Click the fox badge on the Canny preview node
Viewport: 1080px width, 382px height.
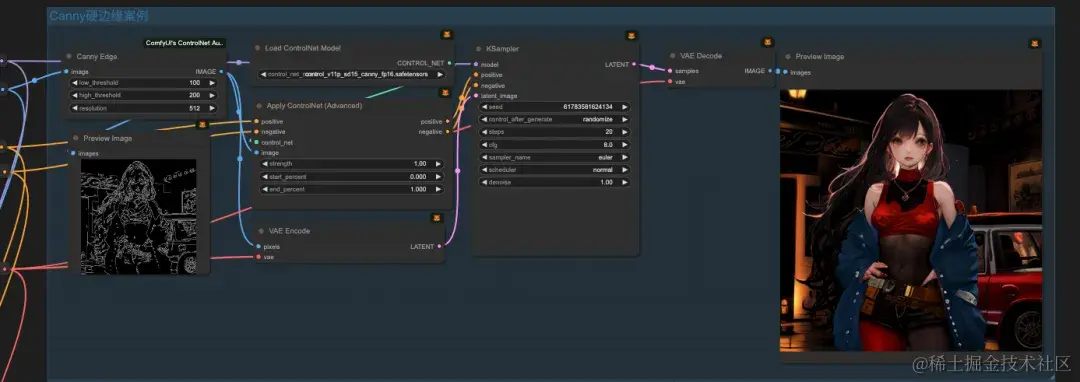(202, 125)
